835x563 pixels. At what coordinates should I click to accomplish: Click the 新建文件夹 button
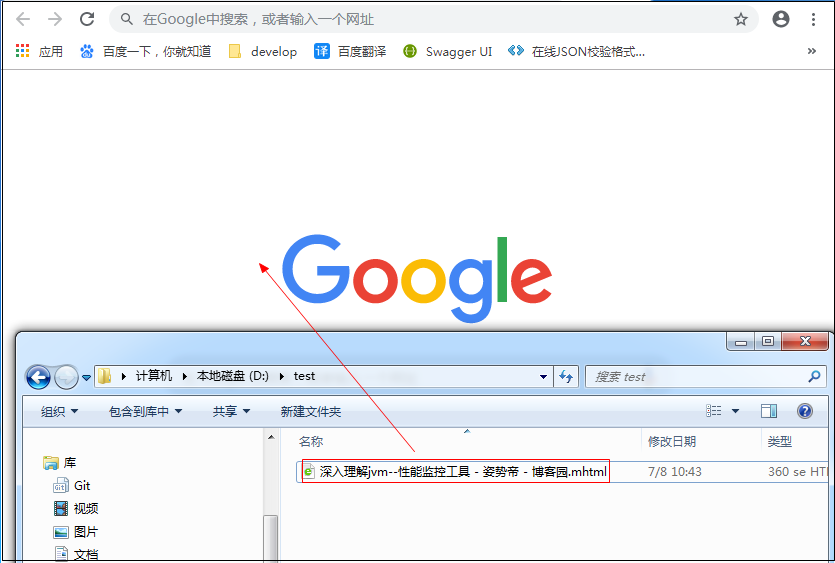311,411
